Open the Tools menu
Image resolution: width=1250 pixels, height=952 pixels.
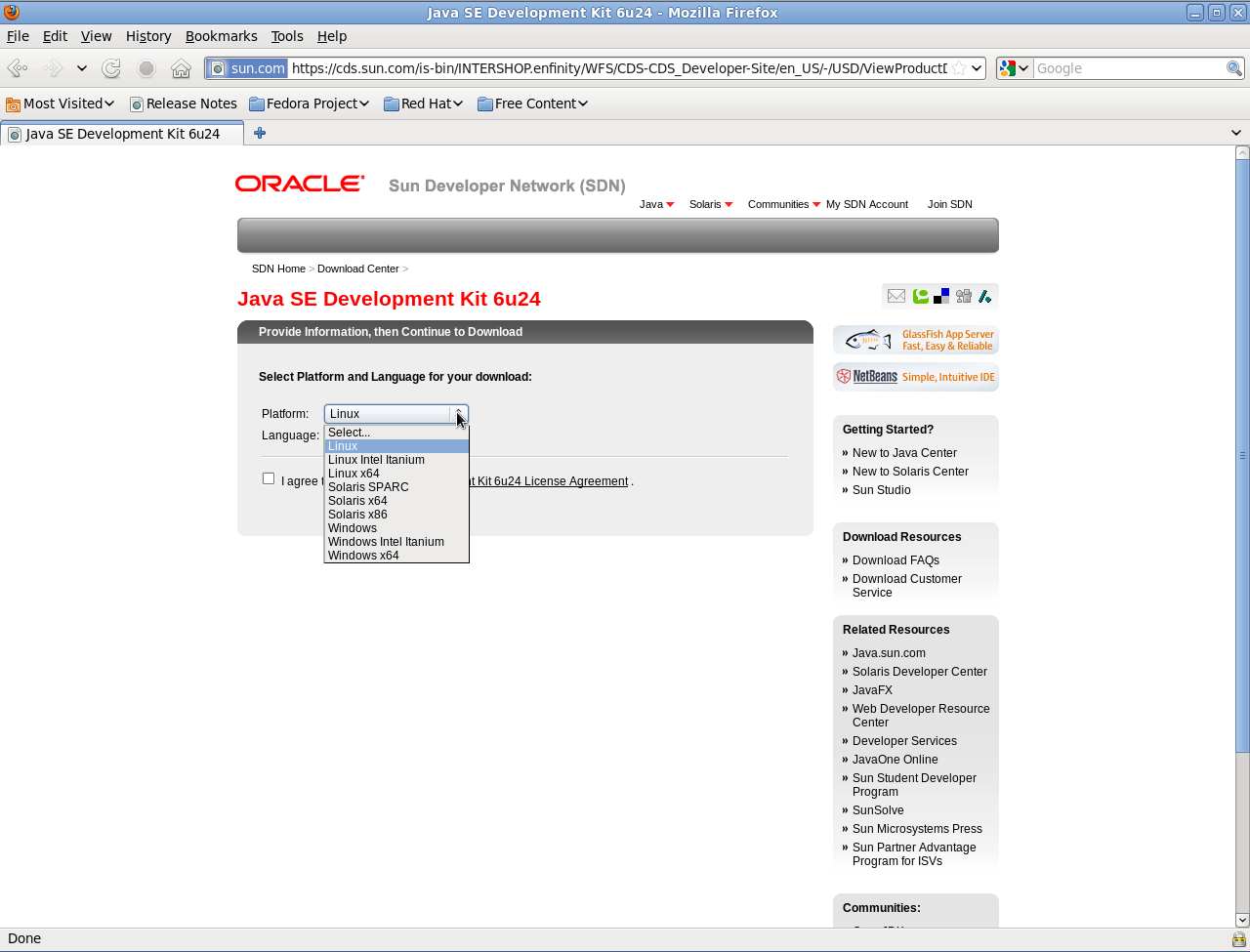pos(287,36)
